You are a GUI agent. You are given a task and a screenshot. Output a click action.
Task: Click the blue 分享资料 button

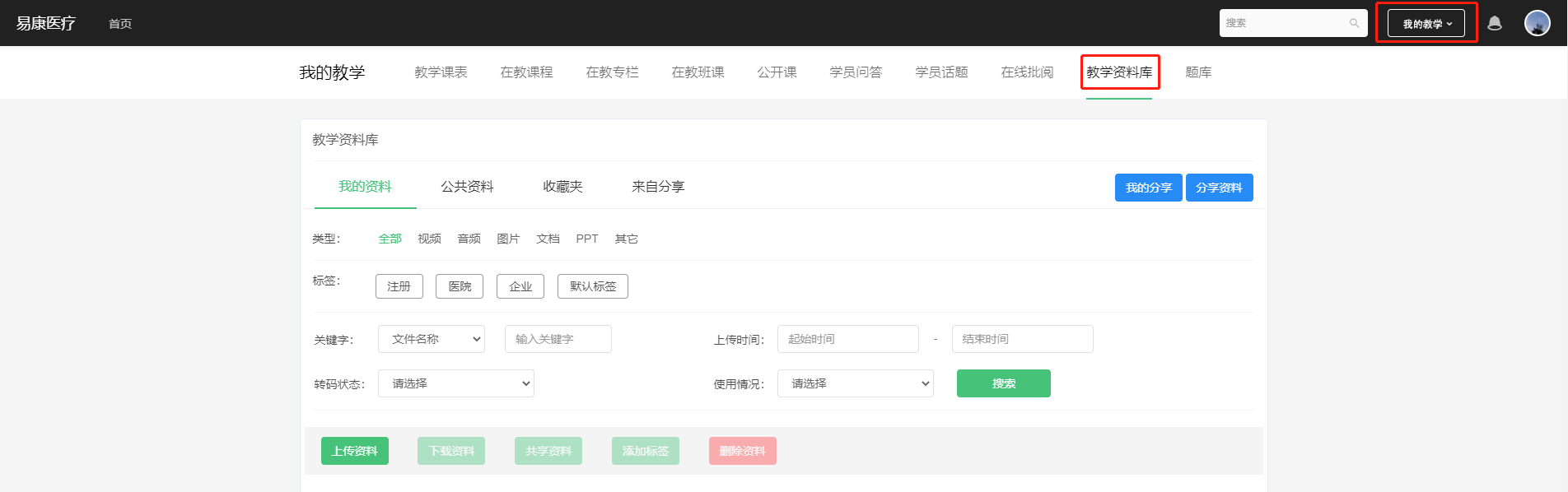(x=1219, y=188)
